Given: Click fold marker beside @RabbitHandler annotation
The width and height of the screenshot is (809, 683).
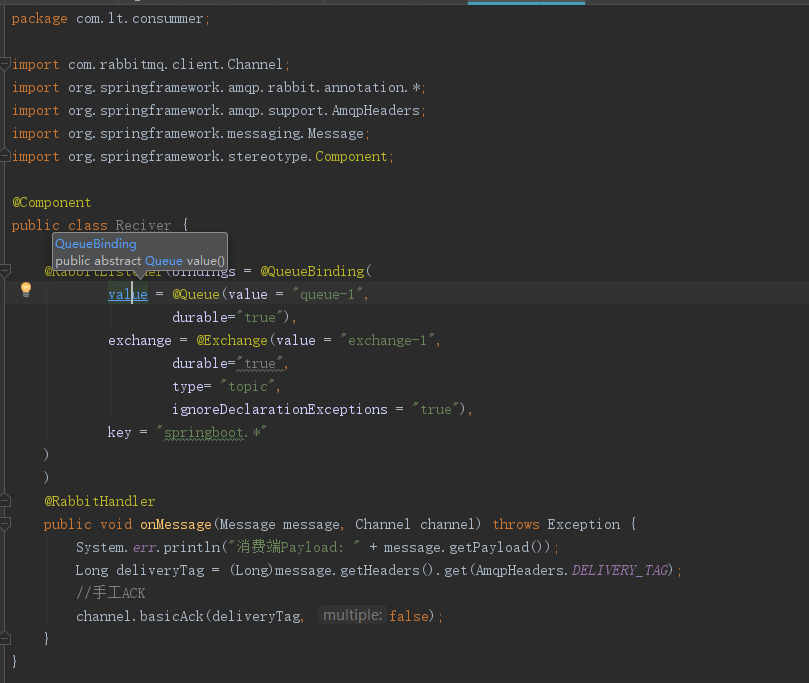Looking at the screenshot, I should click(x=6, y=501).
